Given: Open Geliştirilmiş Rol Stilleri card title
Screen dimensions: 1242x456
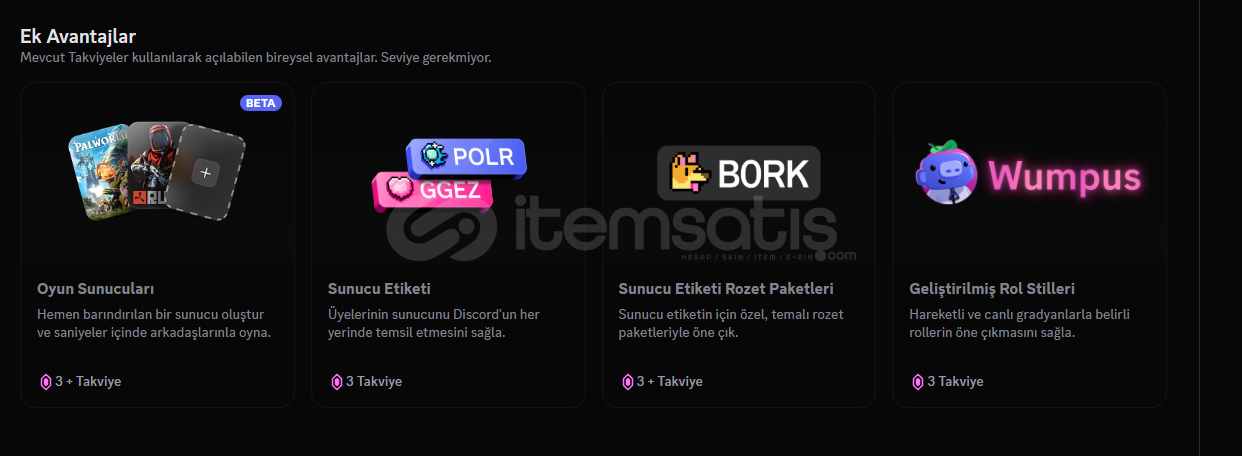Looking at the screenshot, I should [993, 289].
